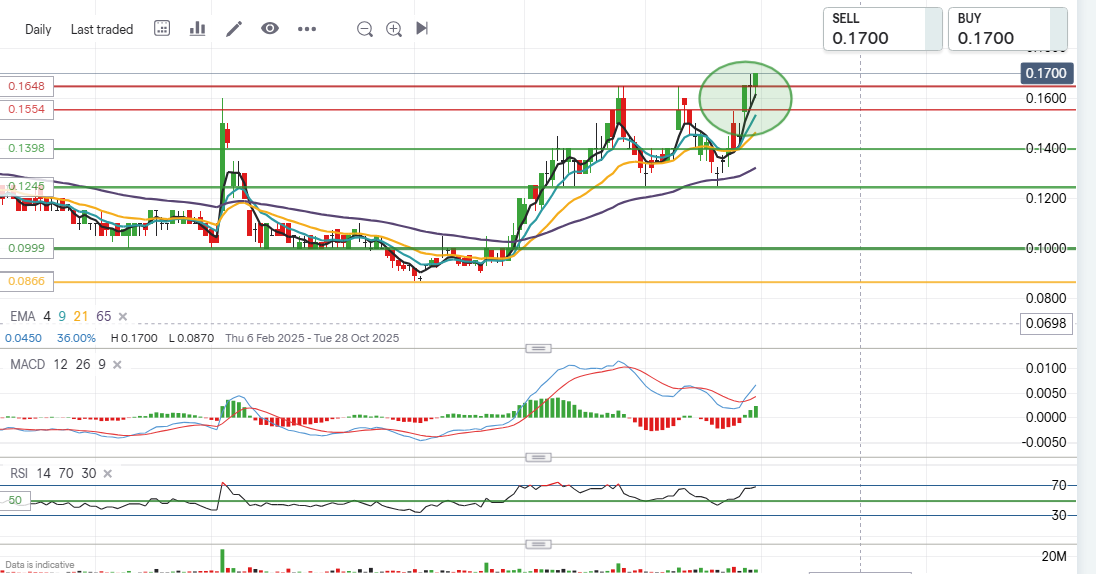Click the resize handle above the RSI panel

click(x=539, y=458)
